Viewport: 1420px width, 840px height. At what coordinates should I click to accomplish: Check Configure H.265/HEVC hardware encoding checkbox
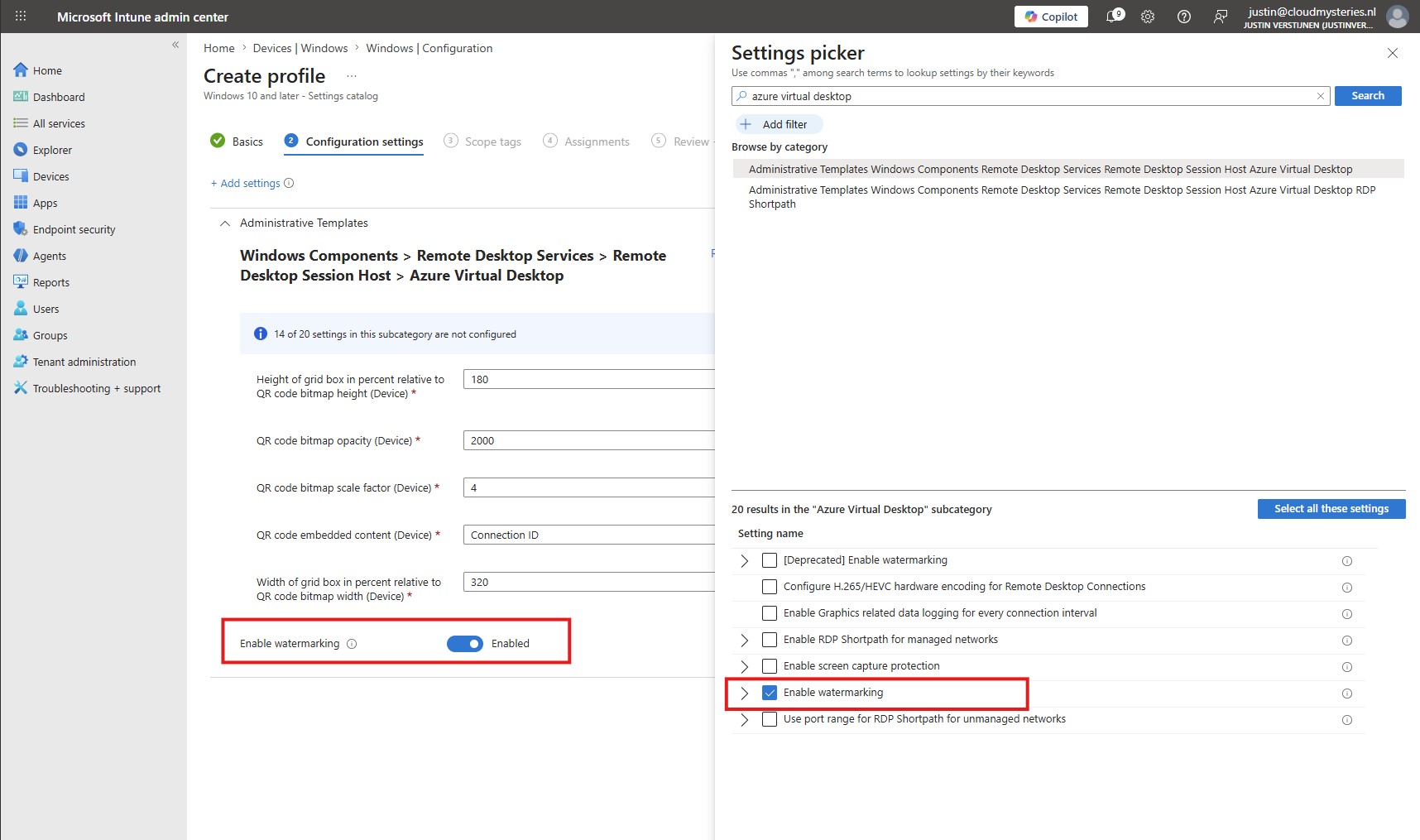click(770, 587)
